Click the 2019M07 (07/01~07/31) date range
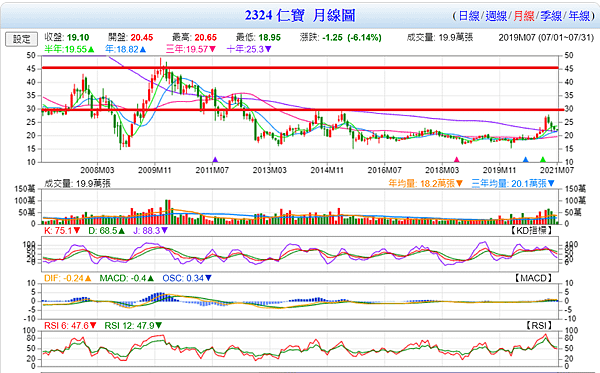 546,37
